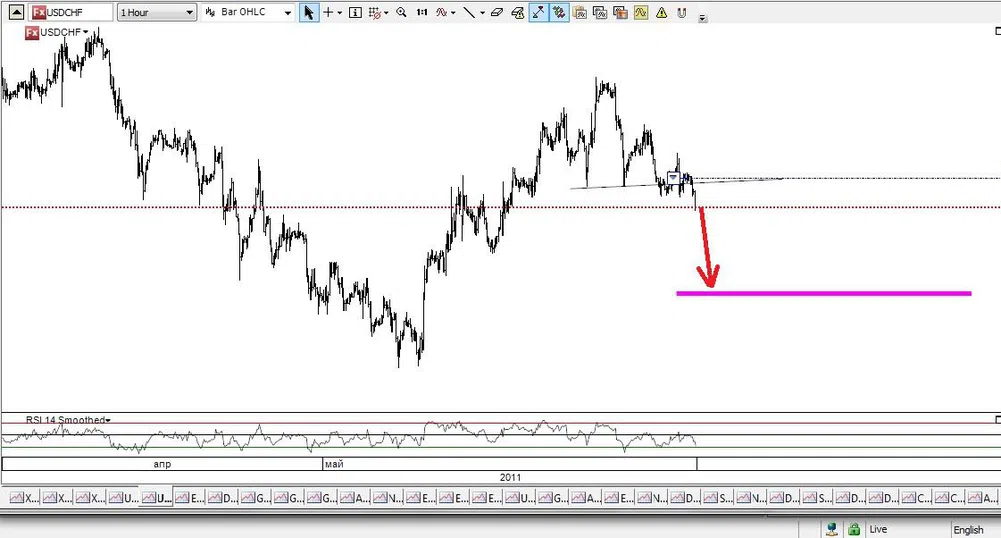Click the green padlock status icon
Image resolution: width=1001 pixels, height=538 pixels.
(854, 529)
